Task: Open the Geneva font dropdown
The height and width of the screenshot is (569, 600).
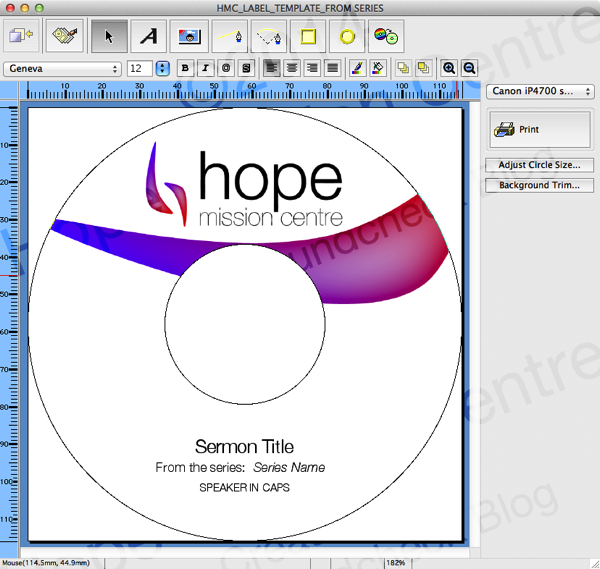Action: (x=62, y=69)
